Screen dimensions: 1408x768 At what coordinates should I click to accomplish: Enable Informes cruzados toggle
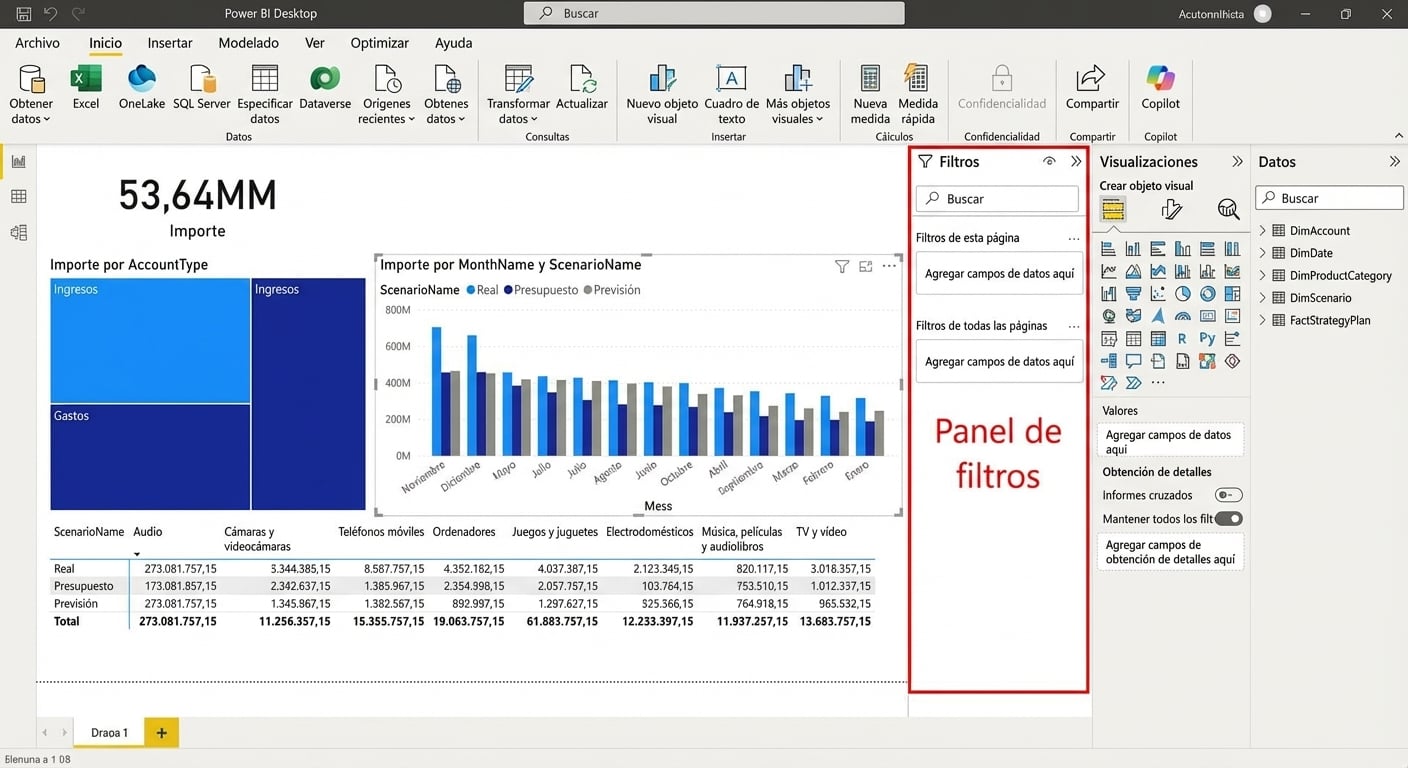(x=1228, y=494)
